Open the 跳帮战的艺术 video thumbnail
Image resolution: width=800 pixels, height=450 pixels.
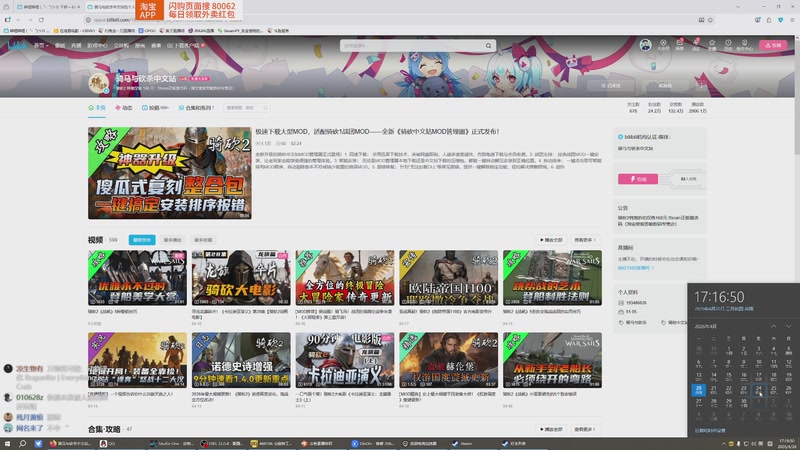[x=552, y=278]
